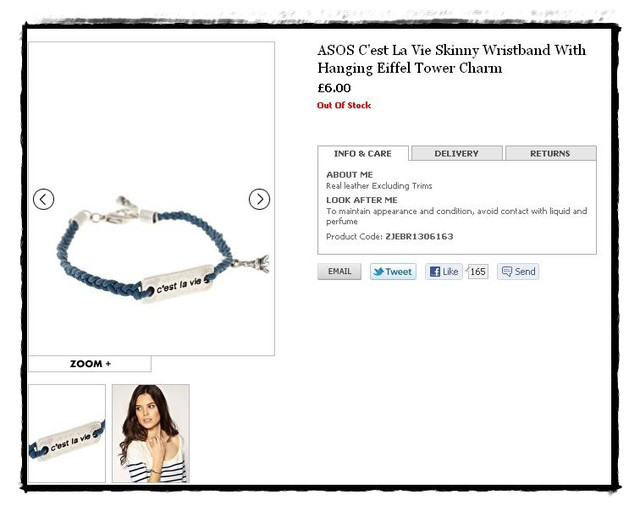Click the main bracelet product image
640x511 pixels.
tap(152, 199)
